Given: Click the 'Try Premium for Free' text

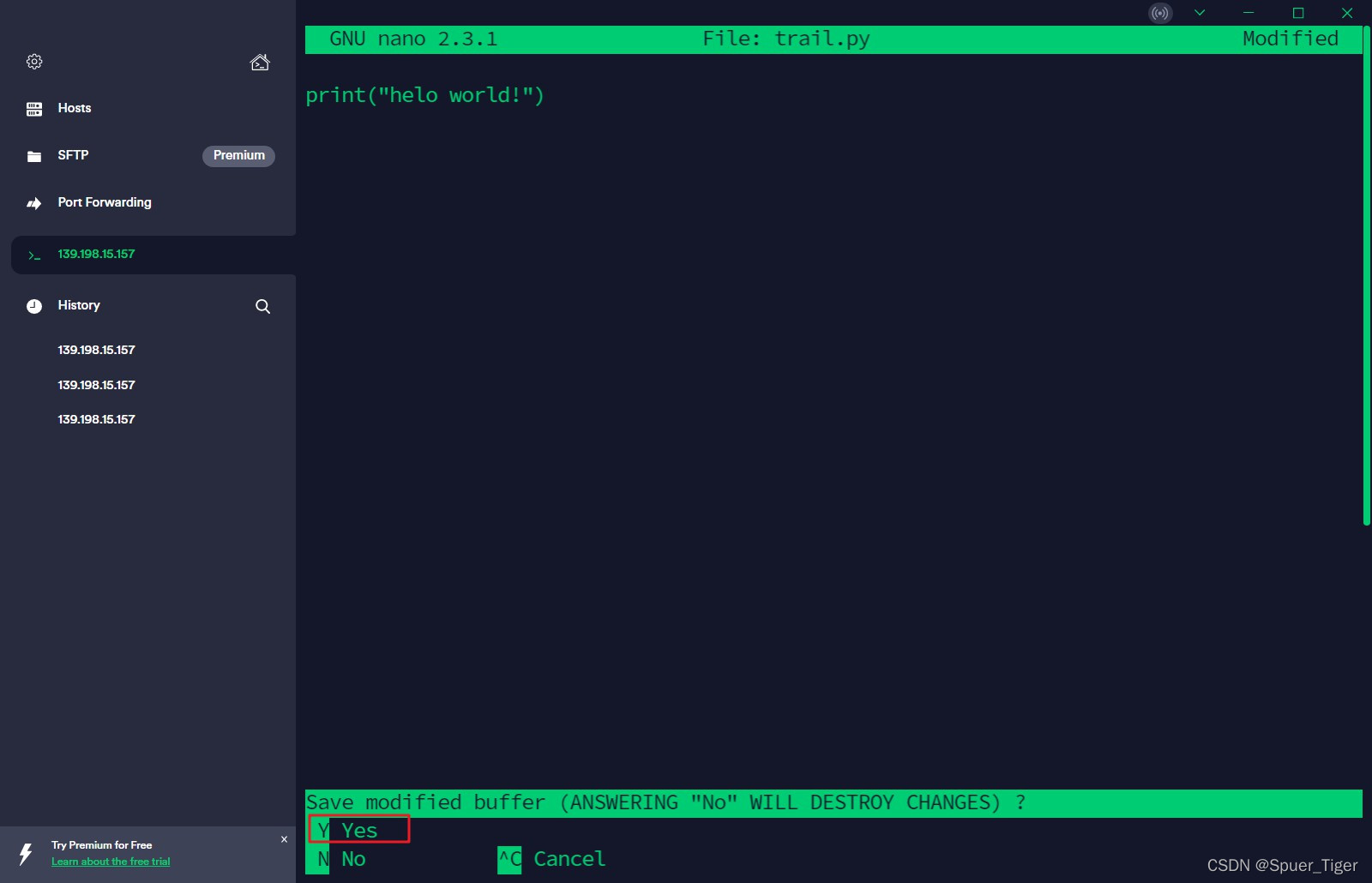Looking at the screenshot, I should [101, 845].
